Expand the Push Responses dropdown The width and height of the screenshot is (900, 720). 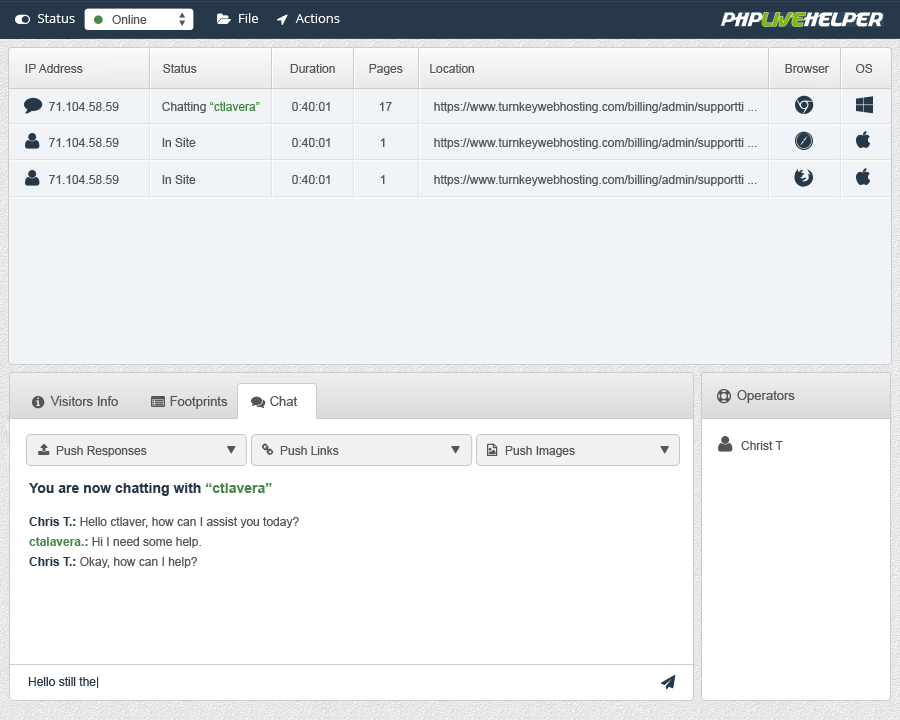coord(136,450)
